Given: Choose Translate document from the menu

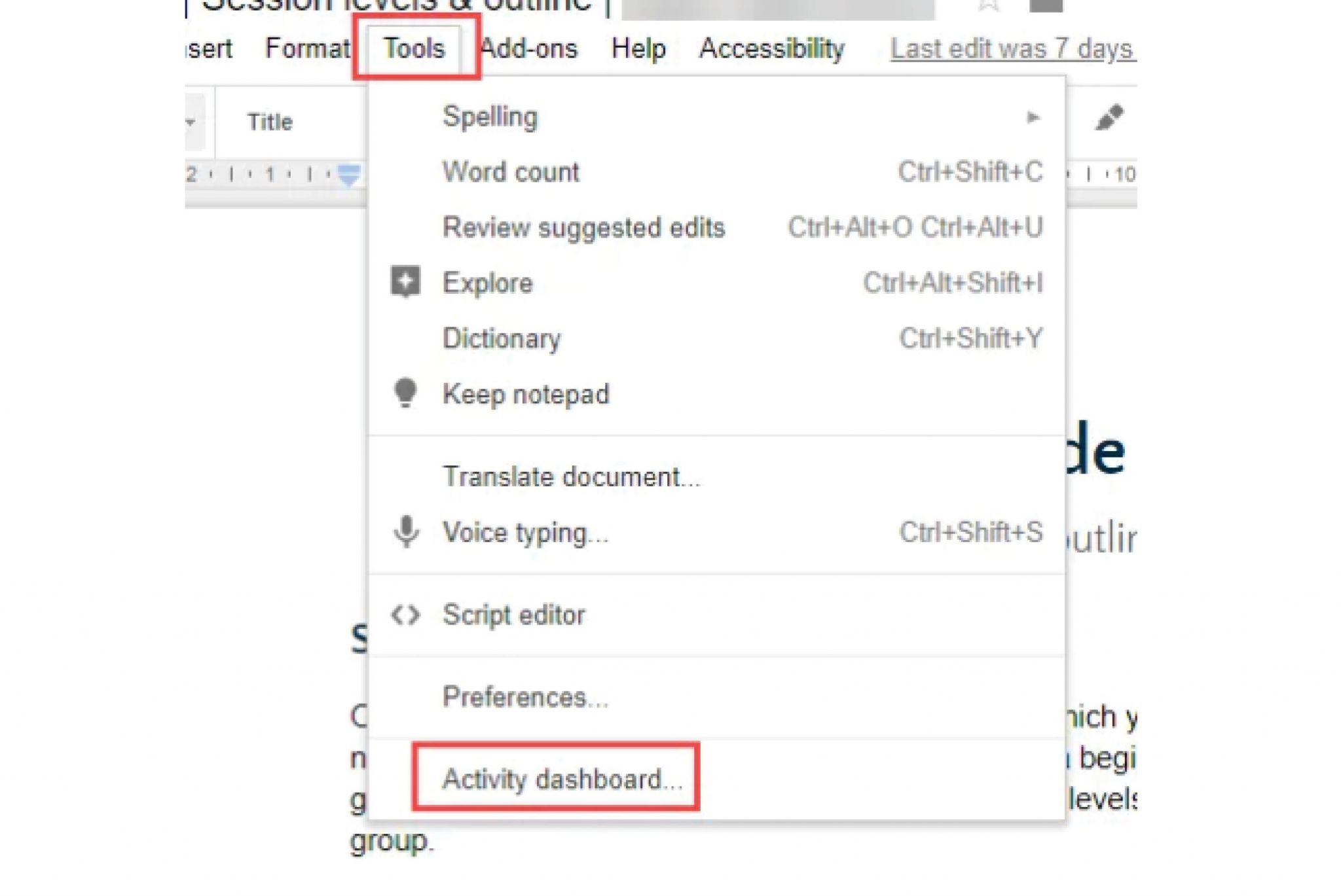Looking at the screenshot, I should click(570, 476).
